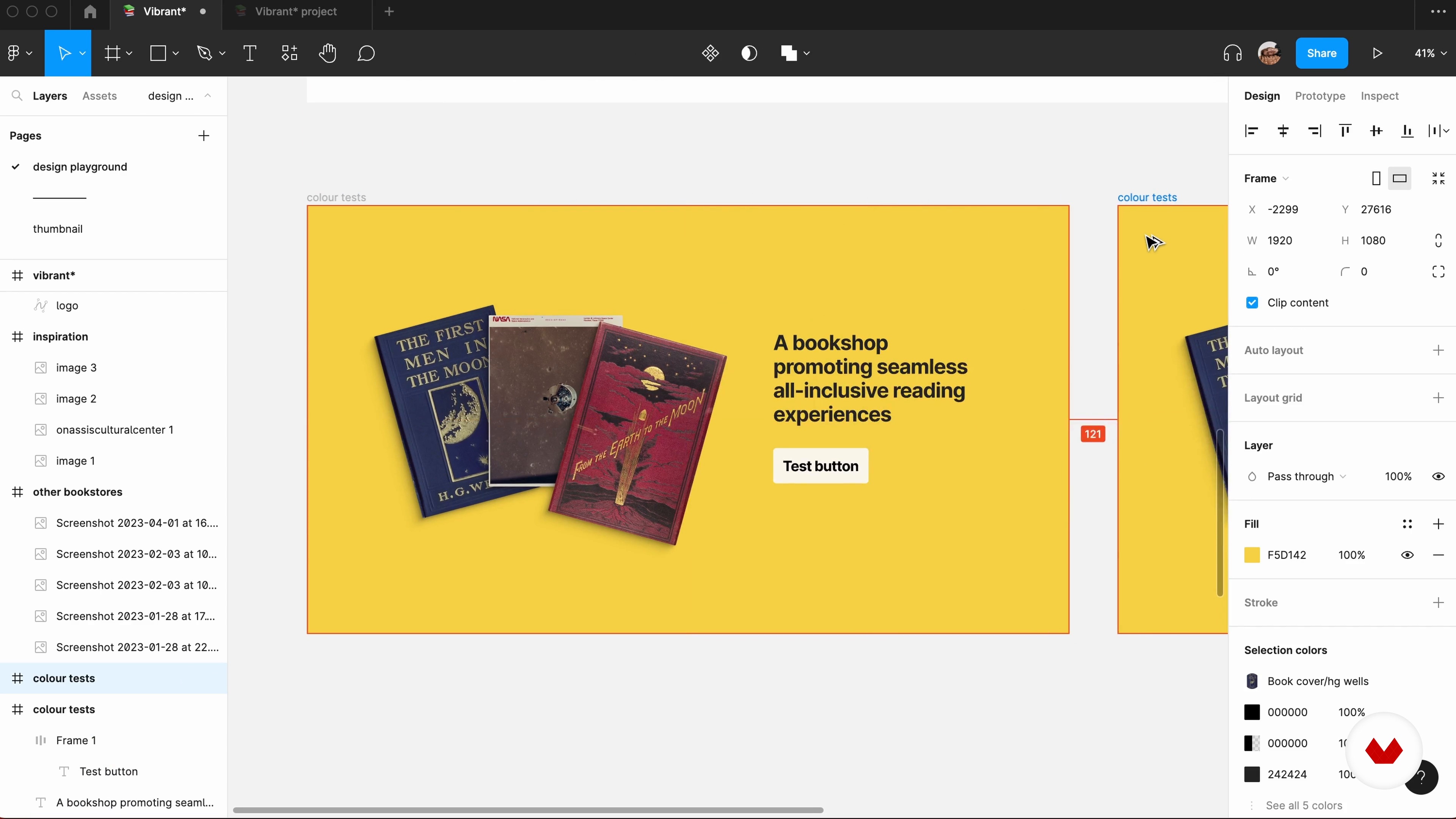Click See all 5 colors link
Image resolution: width=1456 pixels, height=819 pixels.
[1304, 805]
